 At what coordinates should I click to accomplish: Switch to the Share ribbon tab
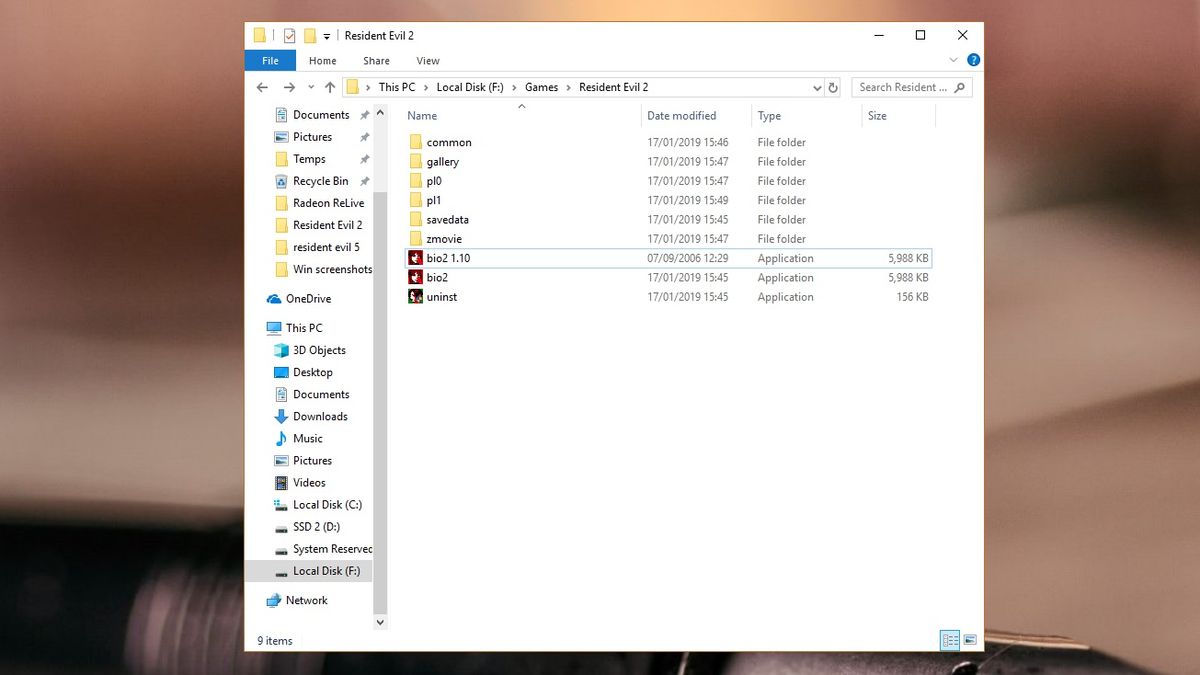(x=376, y=60)
